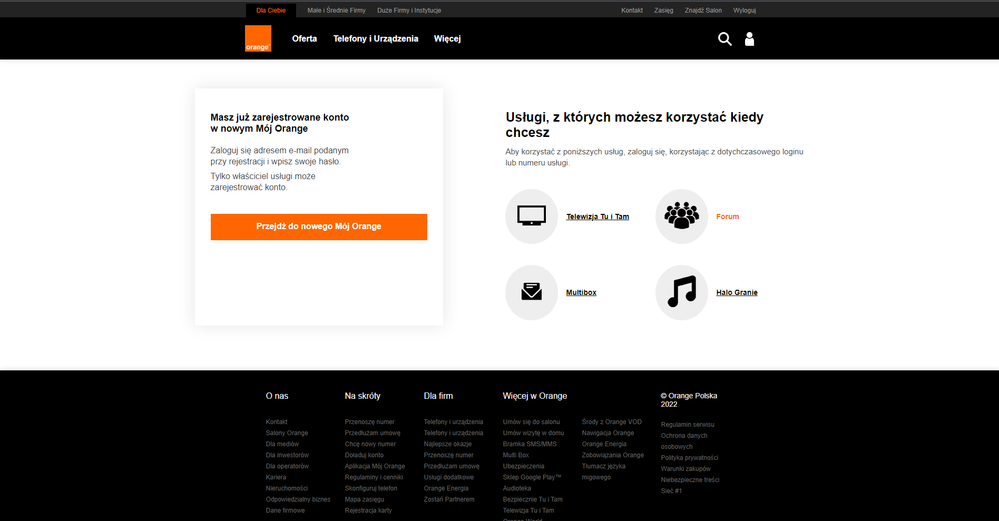Open the Znajdź Salon link
The height and width of the screenshot is (521, 999).
705,9
